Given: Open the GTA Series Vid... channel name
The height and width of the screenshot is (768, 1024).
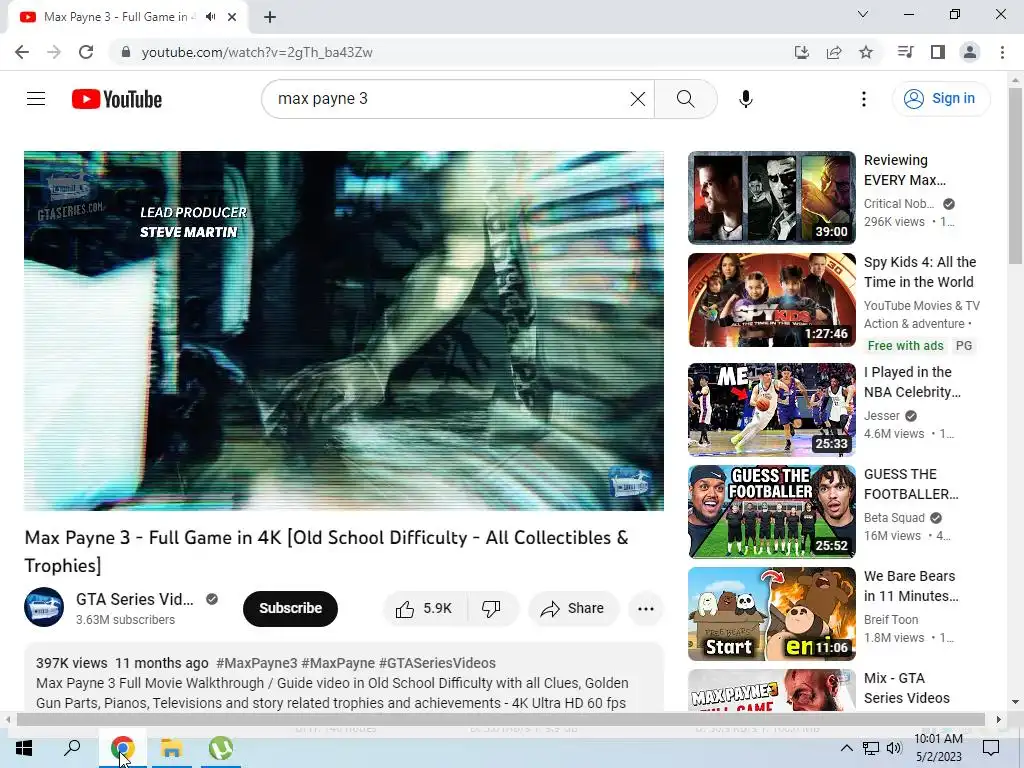Looking at the screenshot, I should coord(135,599).
